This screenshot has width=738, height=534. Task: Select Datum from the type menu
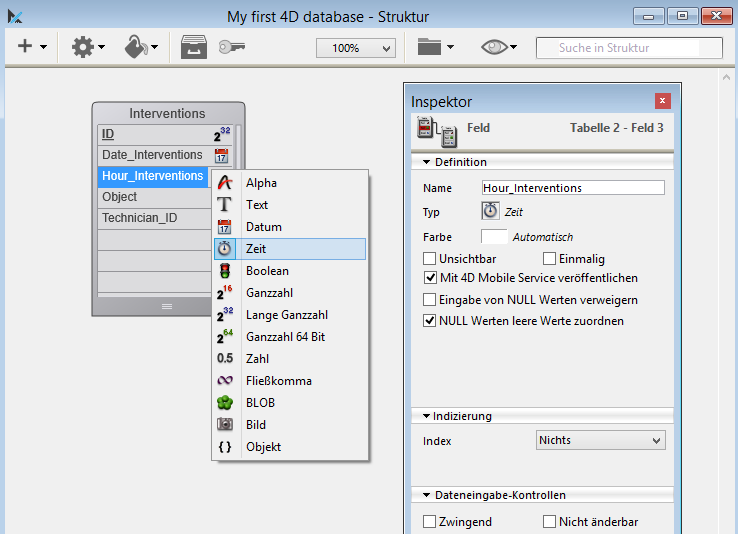coord(264,227)
